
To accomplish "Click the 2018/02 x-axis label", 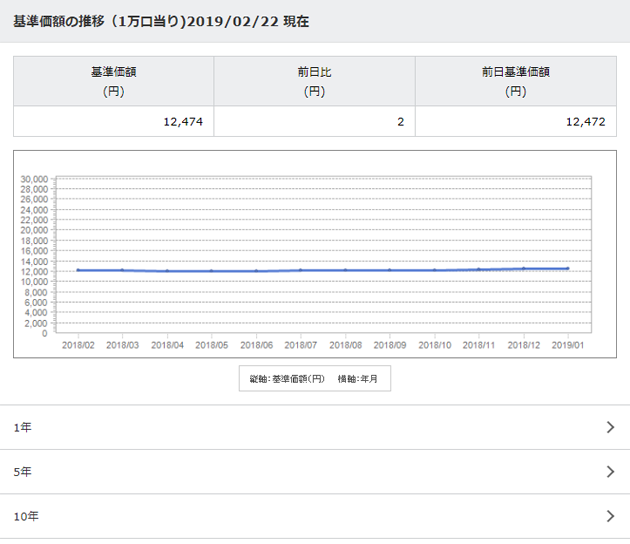I will pos(78,344).
